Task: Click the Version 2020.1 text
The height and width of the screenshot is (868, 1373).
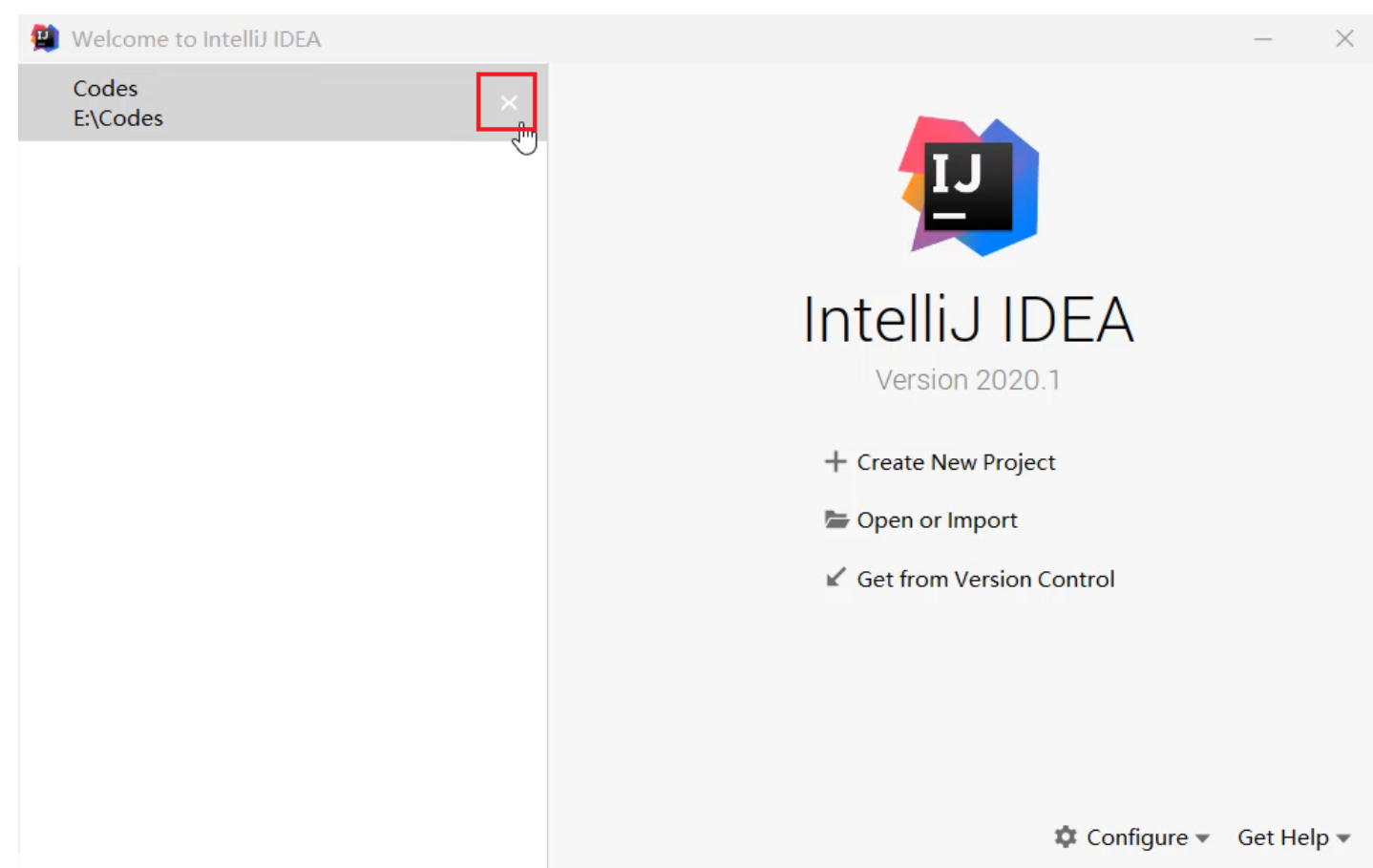Action: point(967,380)
